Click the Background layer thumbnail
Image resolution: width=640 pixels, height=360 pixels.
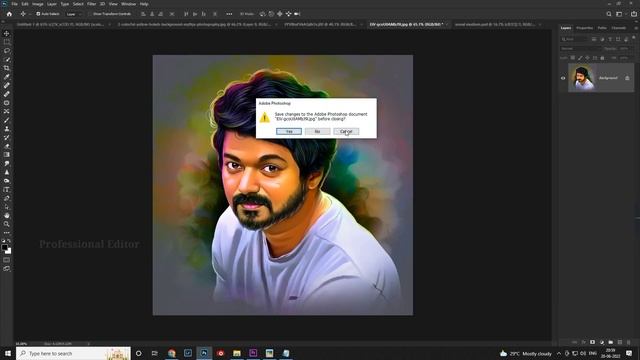[581, 78]
